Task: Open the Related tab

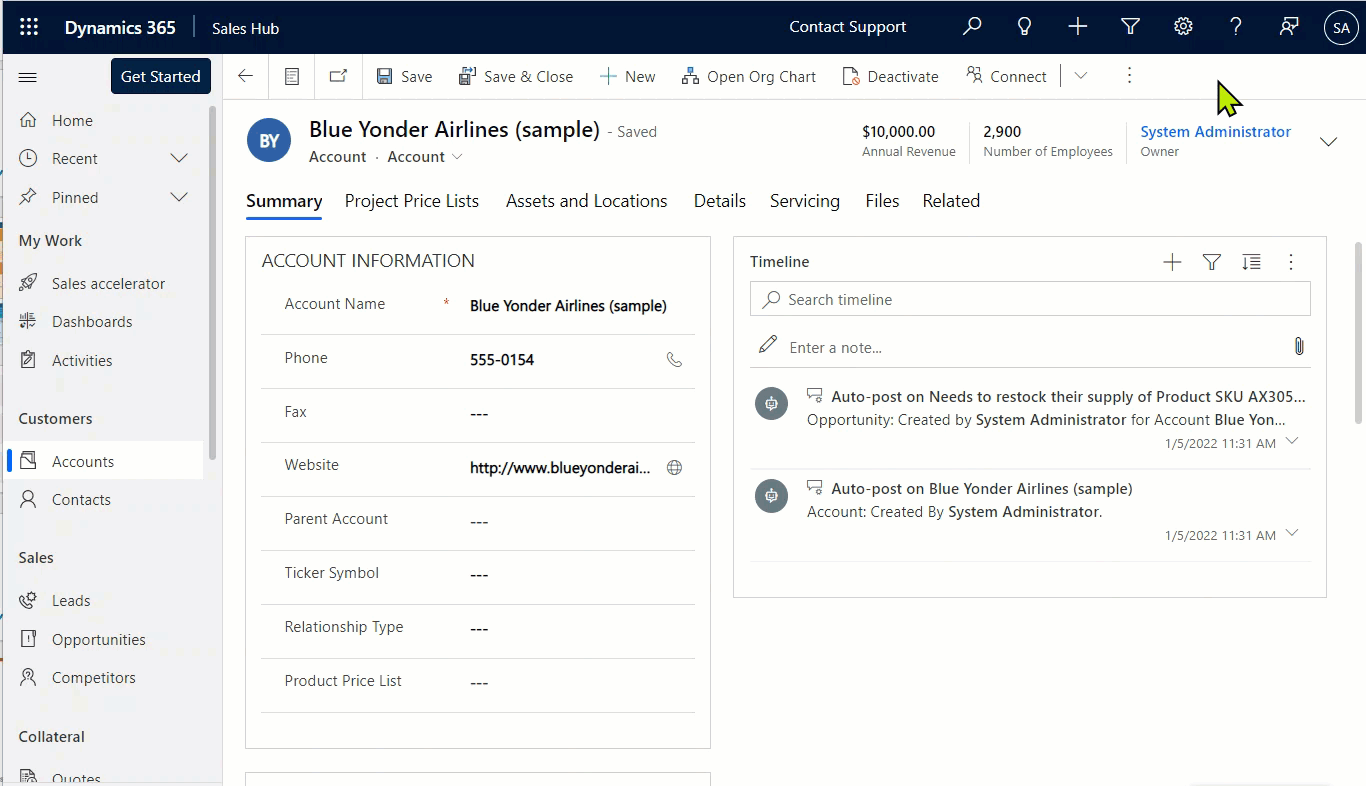Action: (x=951, y=201)
